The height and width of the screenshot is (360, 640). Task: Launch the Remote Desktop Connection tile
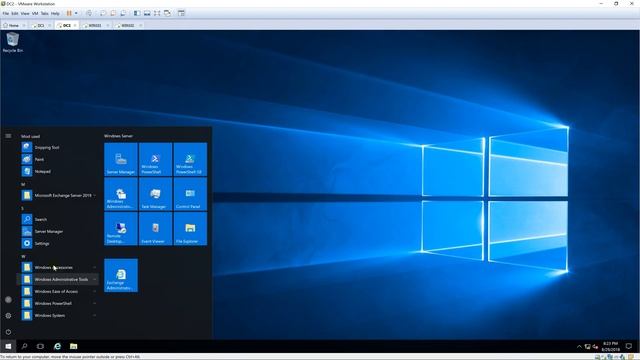[121, 229]
